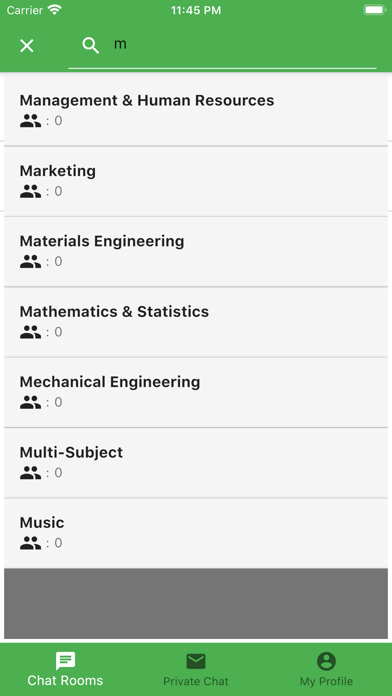This screenshot has height=696, width=392.
Task: Join the Mechanical Engineering room
Action: 196,392
